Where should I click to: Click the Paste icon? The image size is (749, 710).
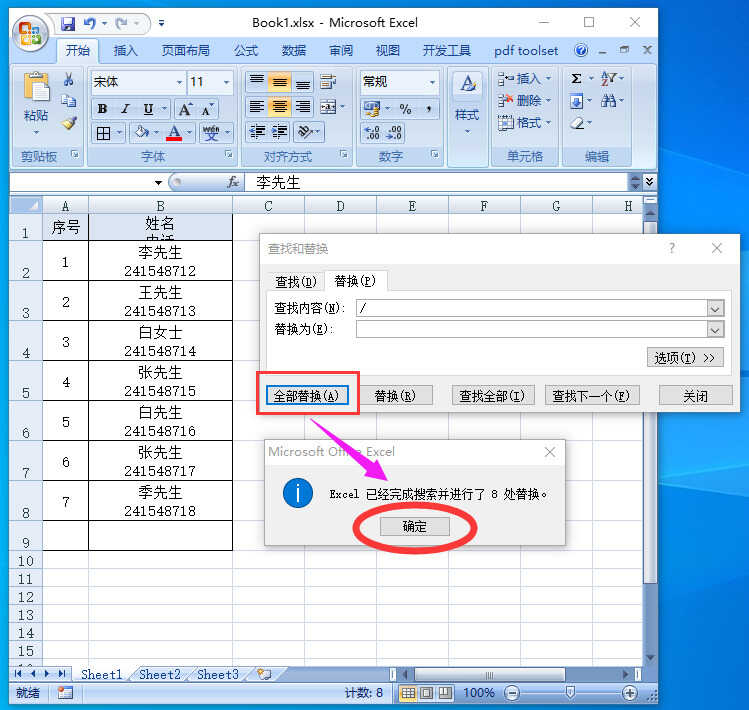pos(36,86)
